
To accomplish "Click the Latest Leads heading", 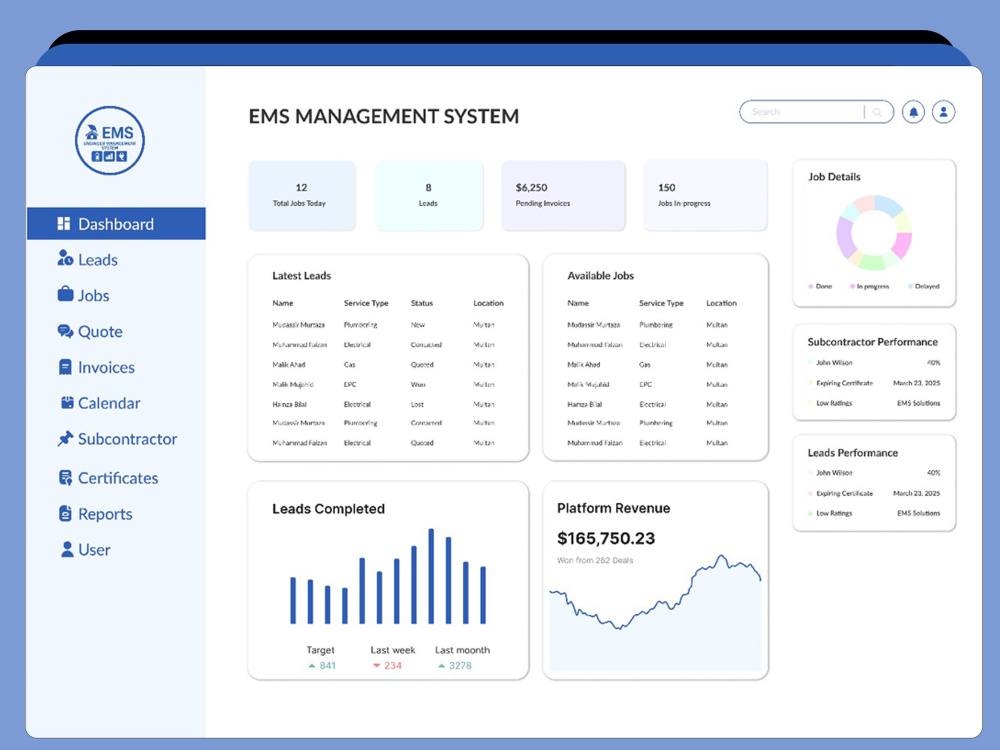I will click(x=302, y=276).
